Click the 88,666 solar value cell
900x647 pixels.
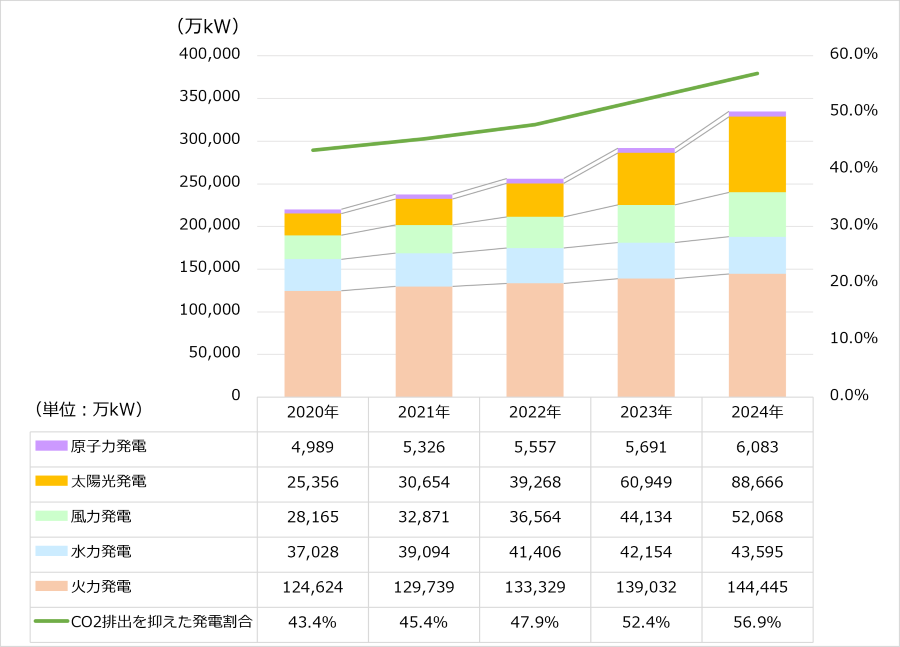click(757, 482)
